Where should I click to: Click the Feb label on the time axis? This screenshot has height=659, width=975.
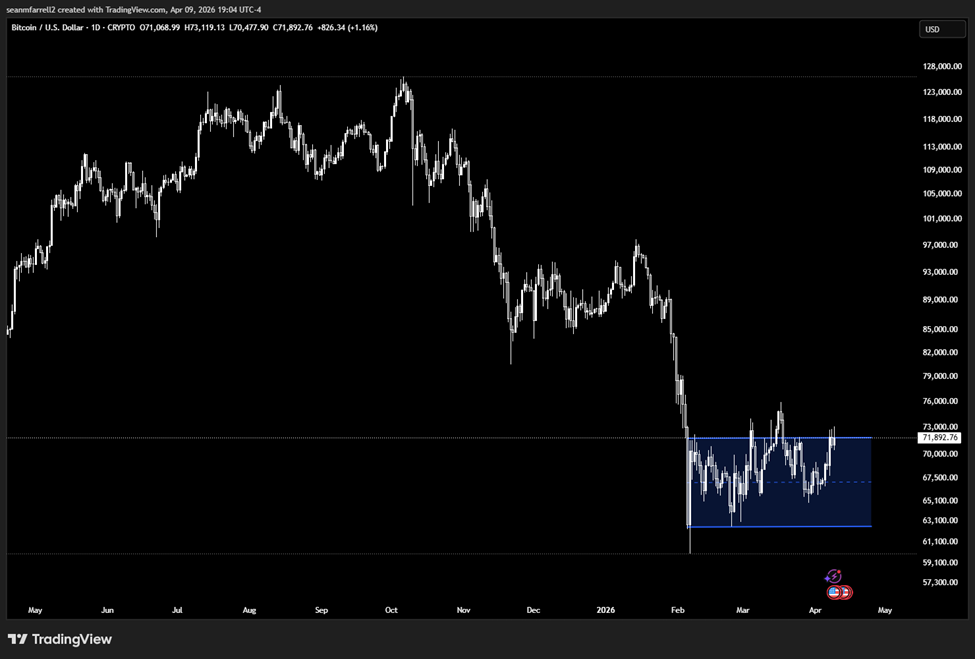tap(678, 610)
